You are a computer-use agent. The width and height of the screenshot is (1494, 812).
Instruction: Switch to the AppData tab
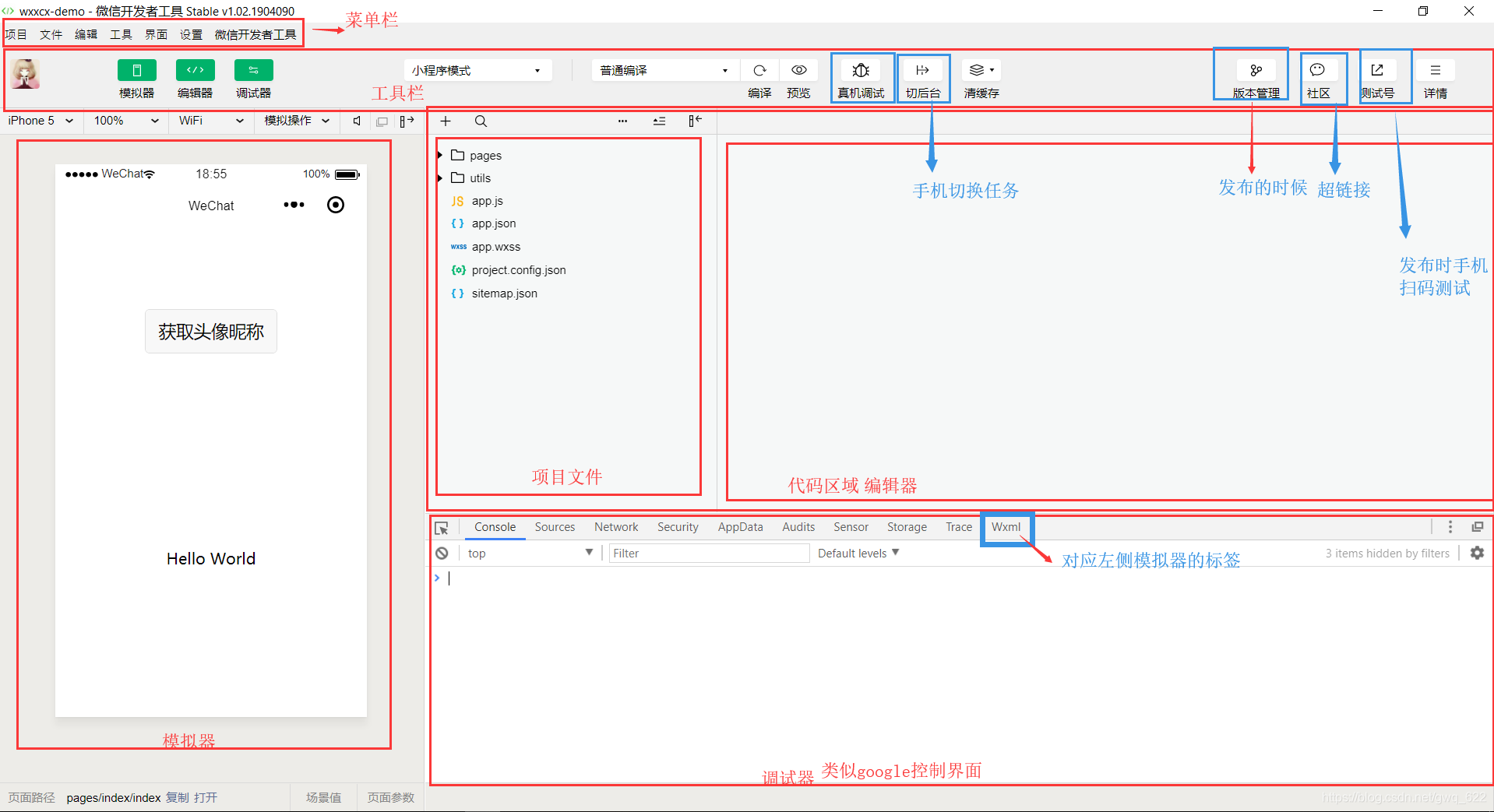740,527
